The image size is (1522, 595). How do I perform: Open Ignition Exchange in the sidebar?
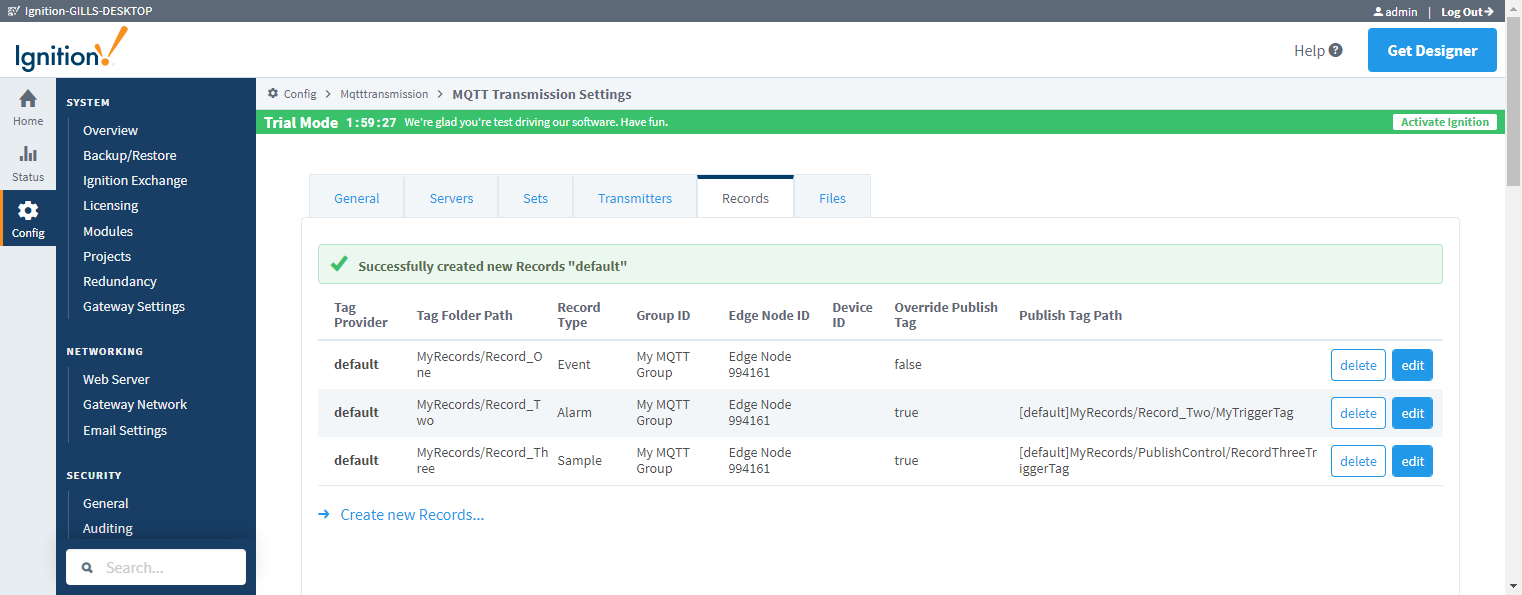point(135,180)
